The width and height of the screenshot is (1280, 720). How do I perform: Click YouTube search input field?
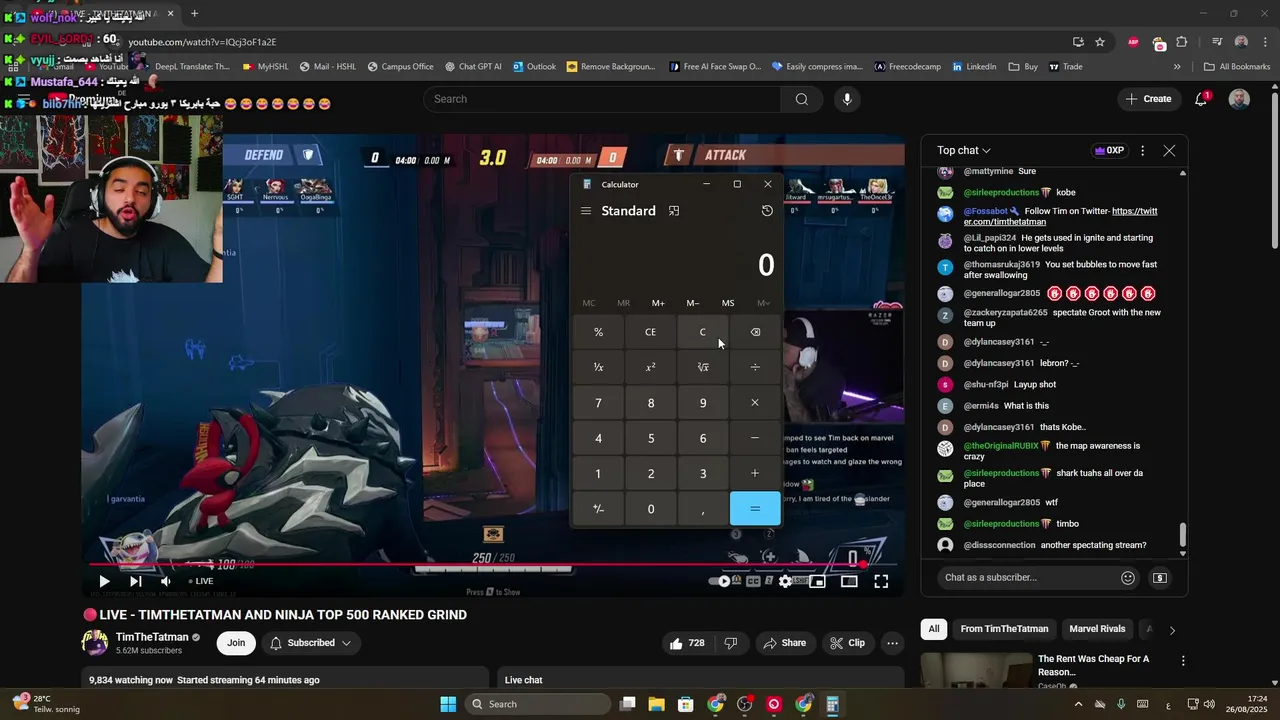pyautogui.click(x=602, y=99)
